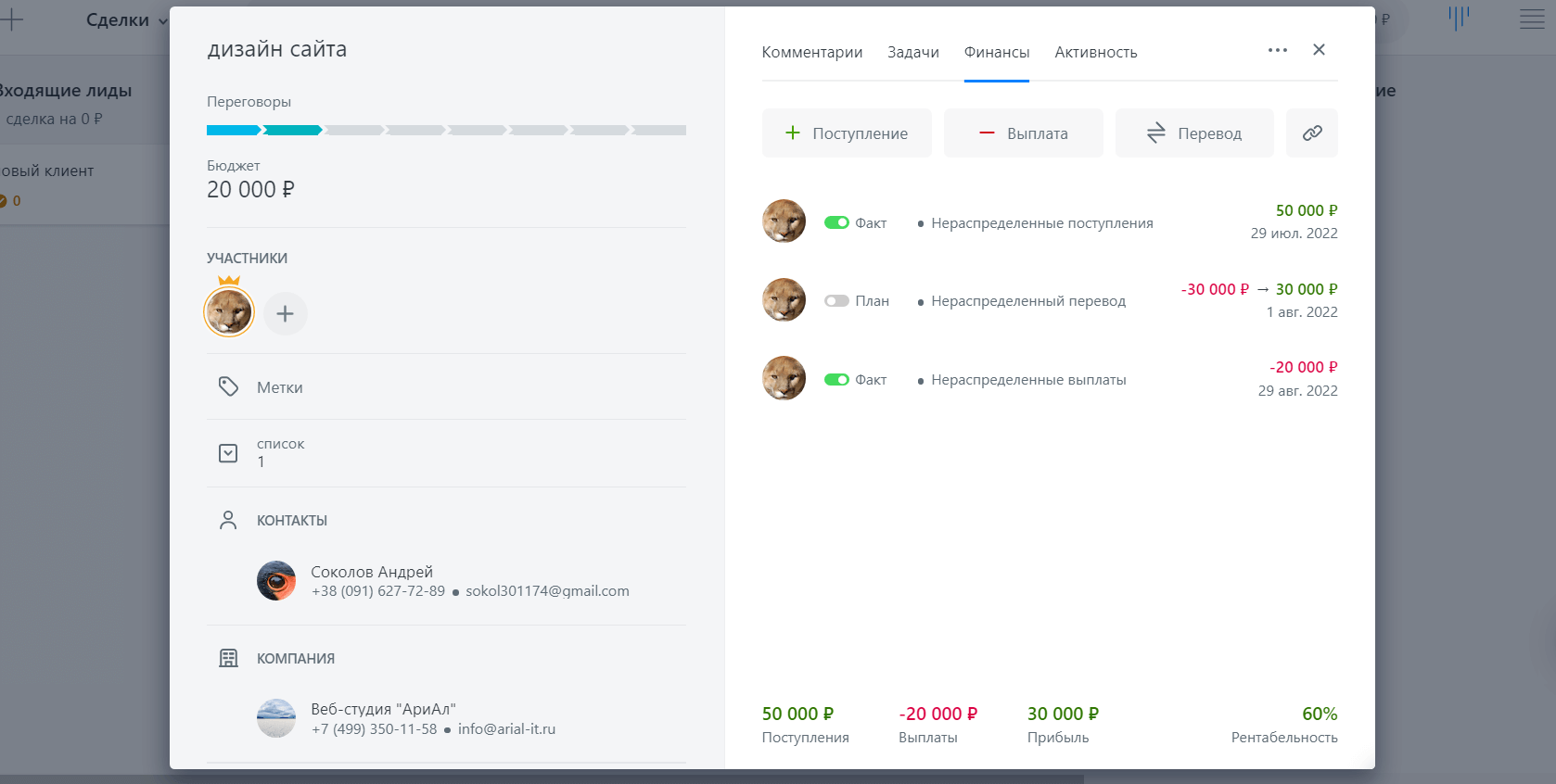Click phone number +38 (091) 627-72-89
The height and width of the screenshot is (784, 1556).
pos(378,591)
